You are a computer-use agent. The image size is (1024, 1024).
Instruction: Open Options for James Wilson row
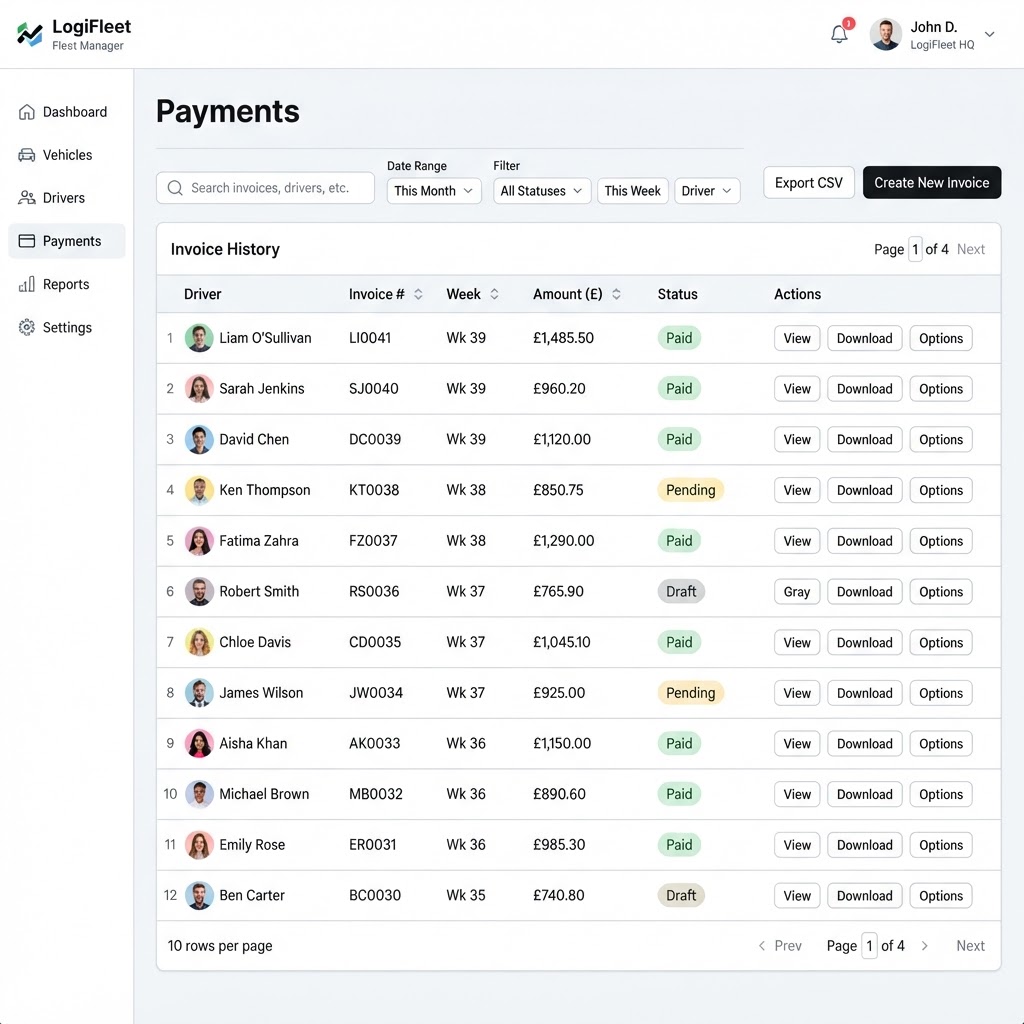940,693
